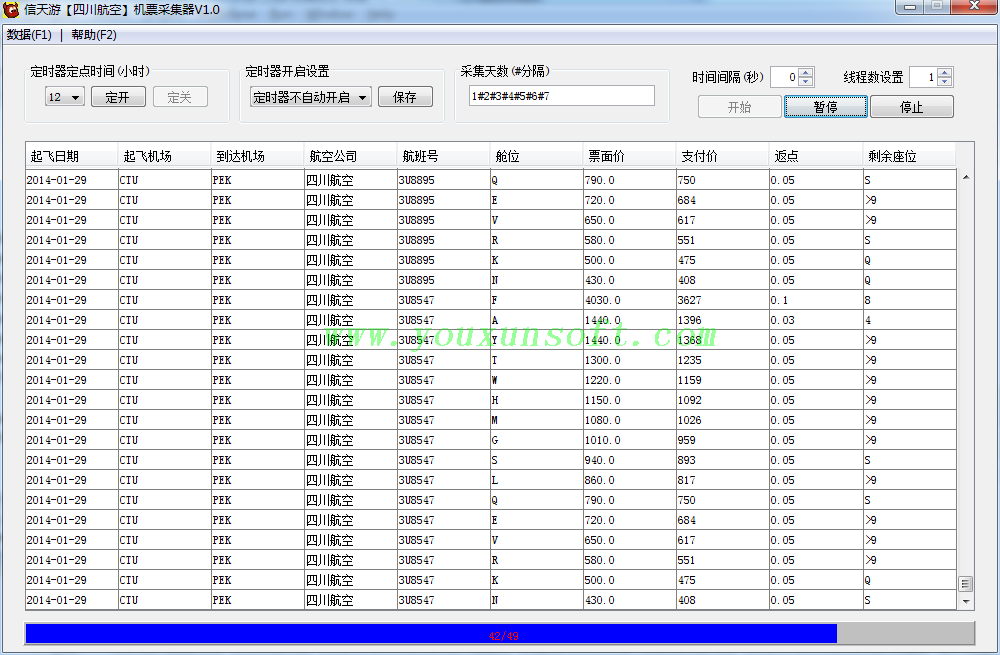Select pay price 1026 cell
The width and height of the screenshot is (1000, 655).
point(723,420)
